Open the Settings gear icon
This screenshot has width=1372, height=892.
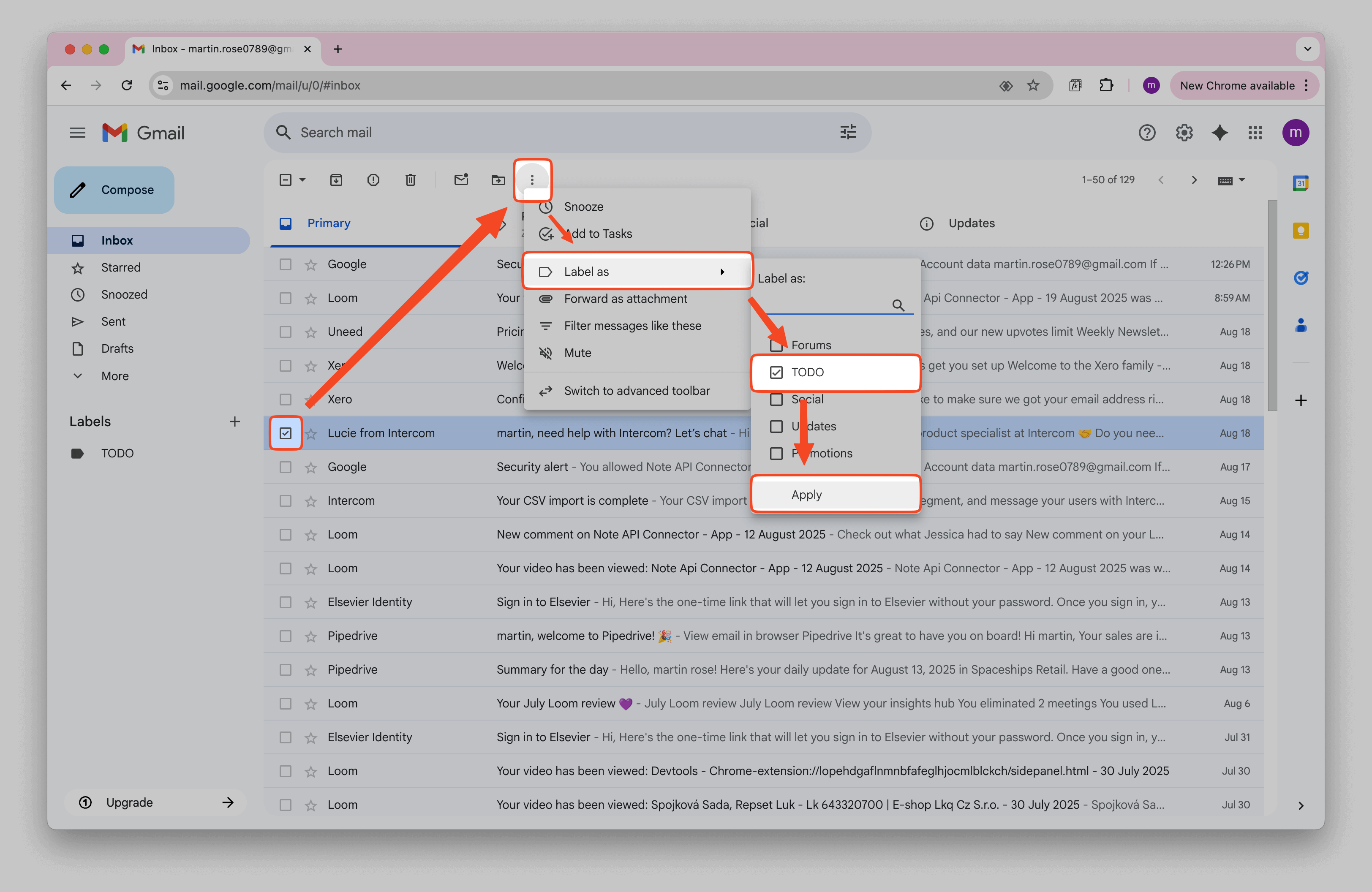click(1184, 133)
